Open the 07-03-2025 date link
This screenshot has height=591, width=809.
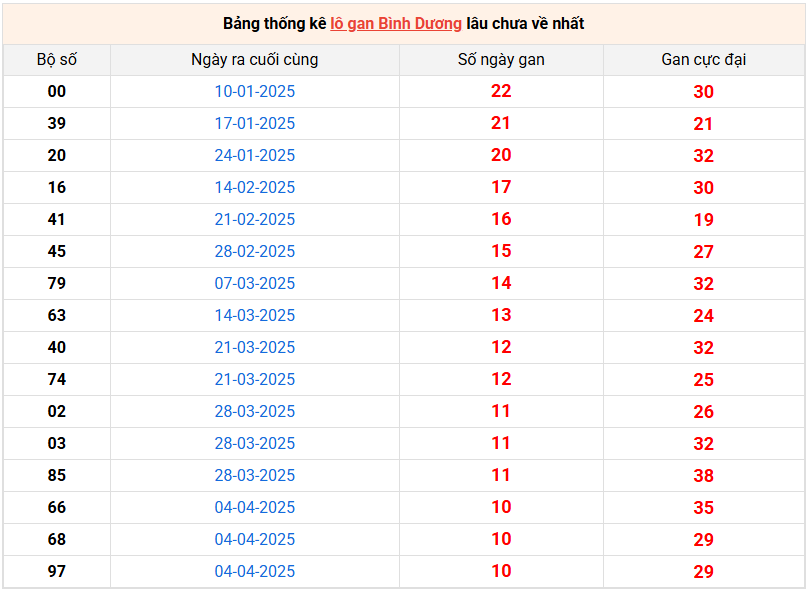(x=255, y=283)
